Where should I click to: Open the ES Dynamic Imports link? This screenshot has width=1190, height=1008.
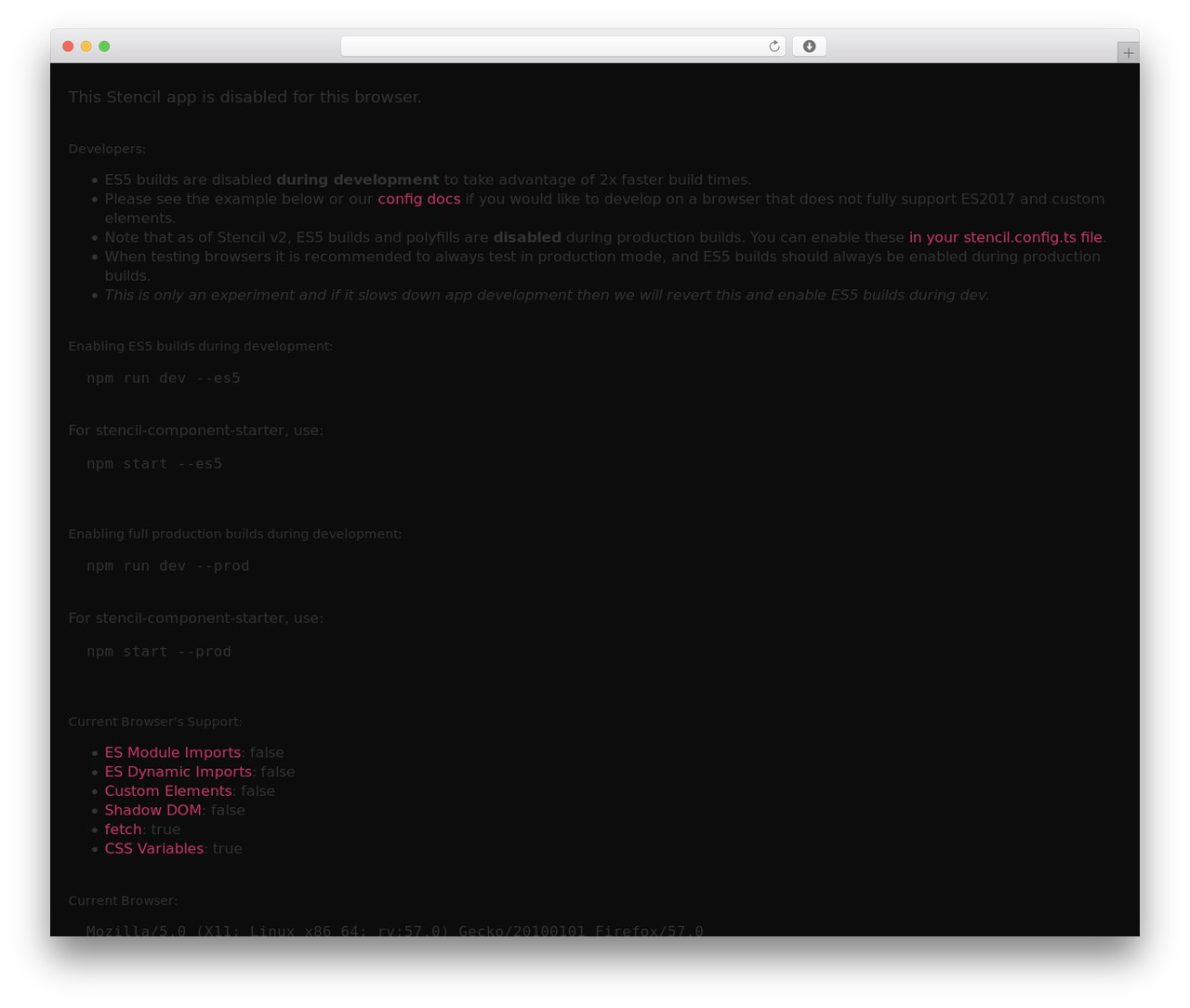[x=178, y=772]
